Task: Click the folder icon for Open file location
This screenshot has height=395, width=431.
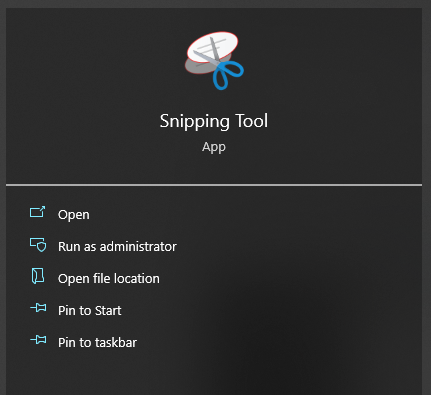Action: click(38, 276)
